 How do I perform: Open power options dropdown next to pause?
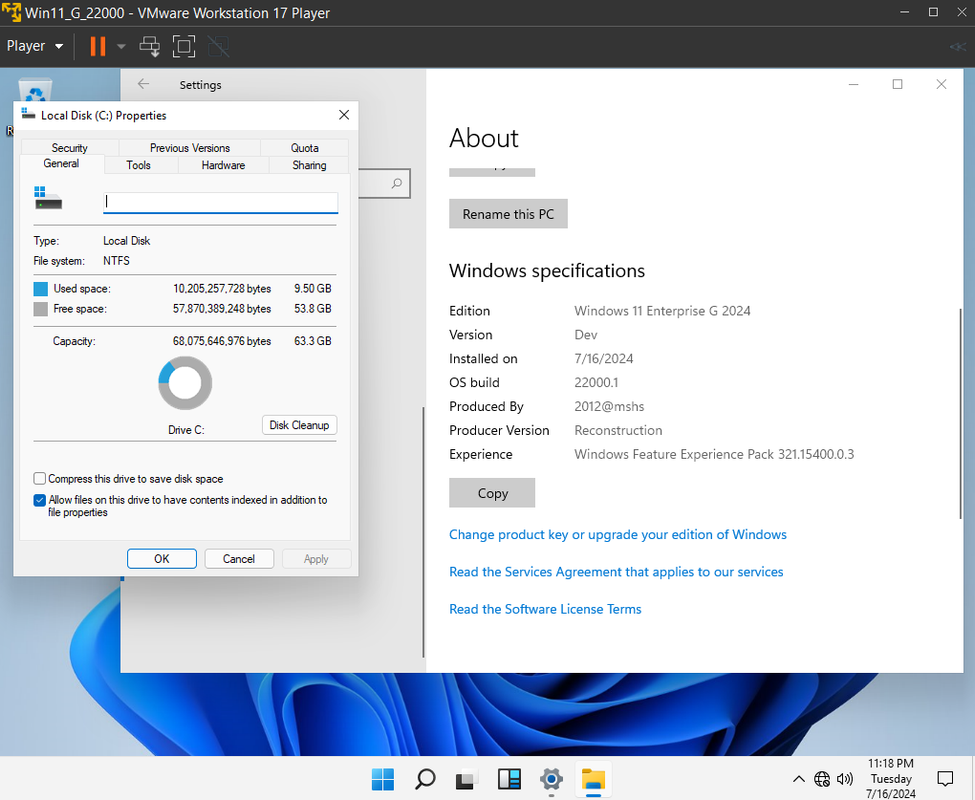tap(121, 46)
